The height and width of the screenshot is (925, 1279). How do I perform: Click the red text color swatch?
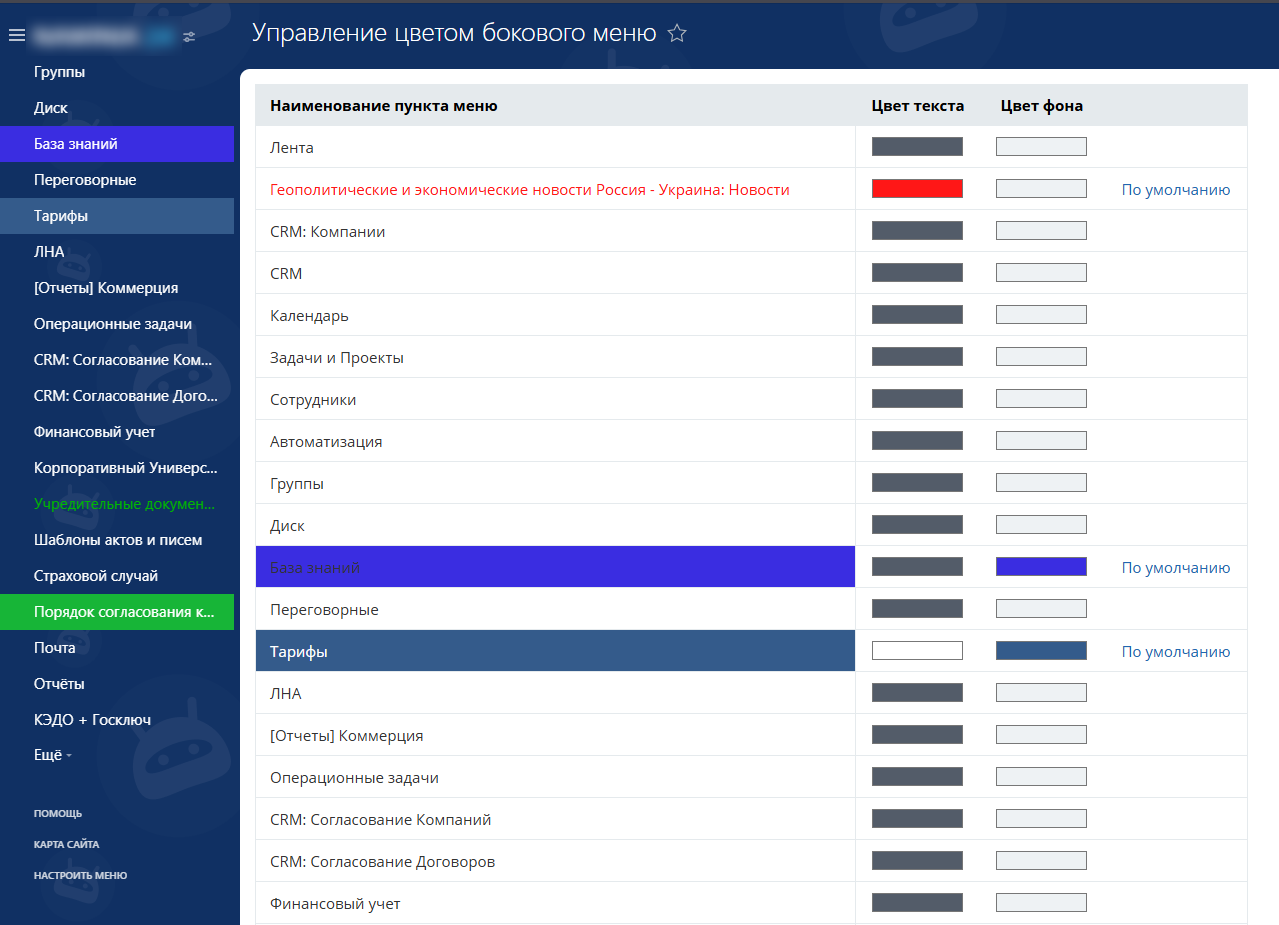917,189
